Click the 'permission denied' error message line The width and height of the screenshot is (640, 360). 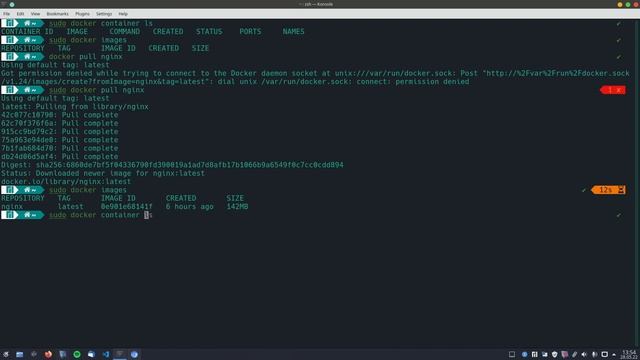[315, 78]
